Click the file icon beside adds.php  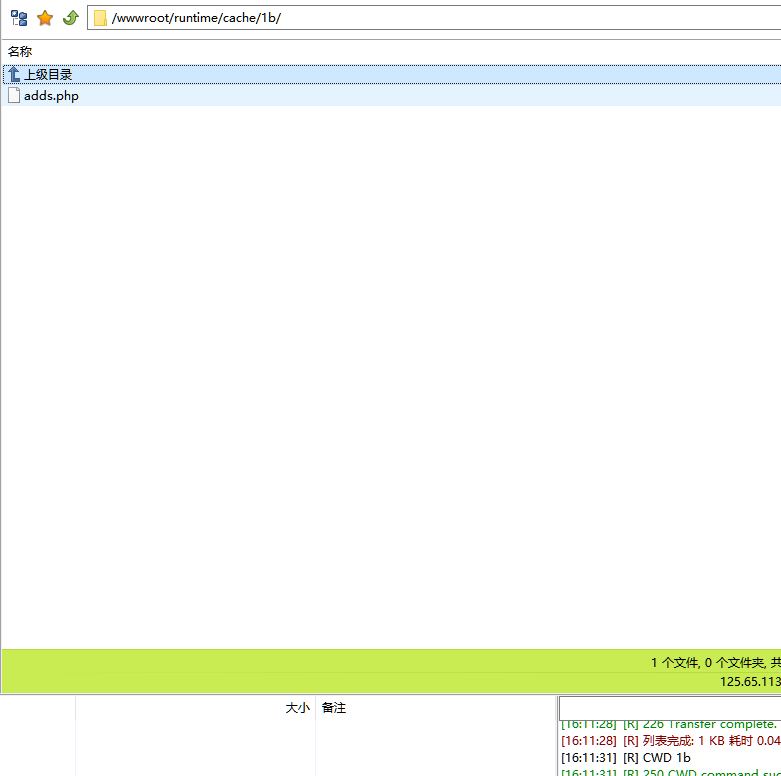[x=14, y=96]
